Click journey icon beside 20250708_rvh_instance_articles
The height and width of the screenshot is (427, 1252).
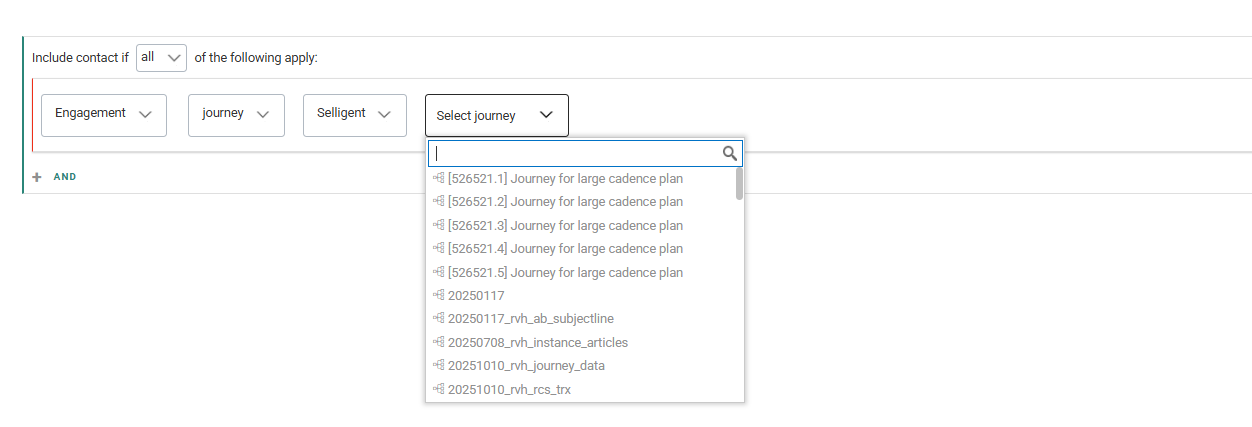(x=438, y=343)
